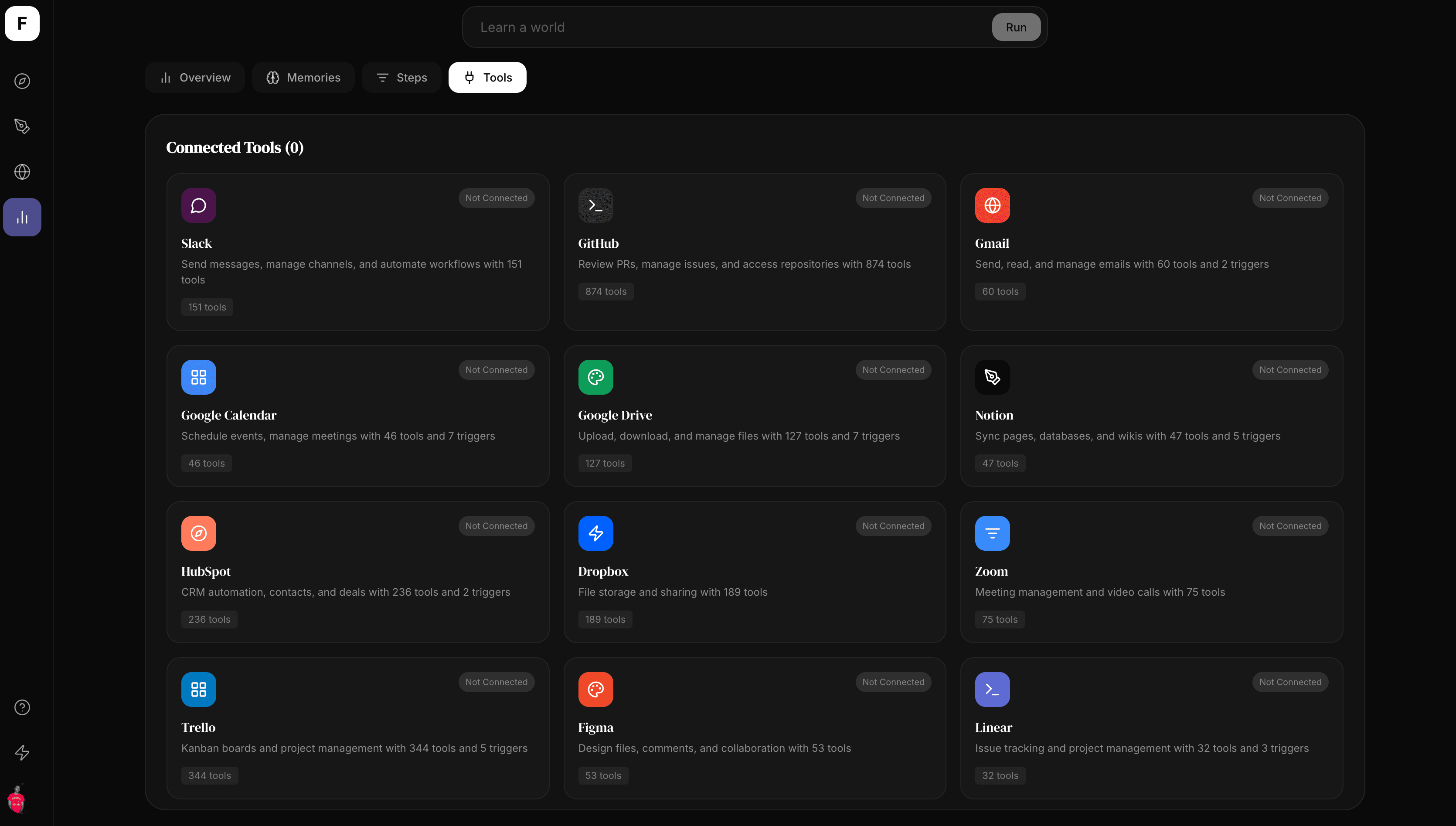Open the help question mark icon
1456x826 pixels.
tap(22, 707)
